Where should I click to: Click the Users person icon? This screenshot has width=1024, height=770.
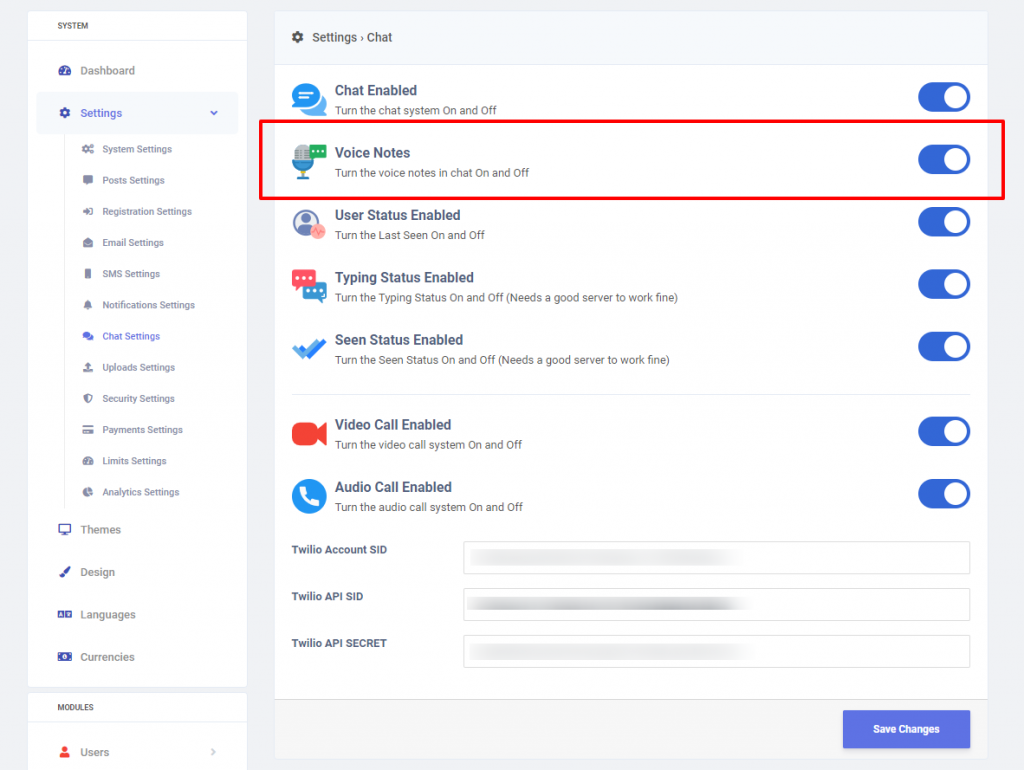[x=65, y=752]
